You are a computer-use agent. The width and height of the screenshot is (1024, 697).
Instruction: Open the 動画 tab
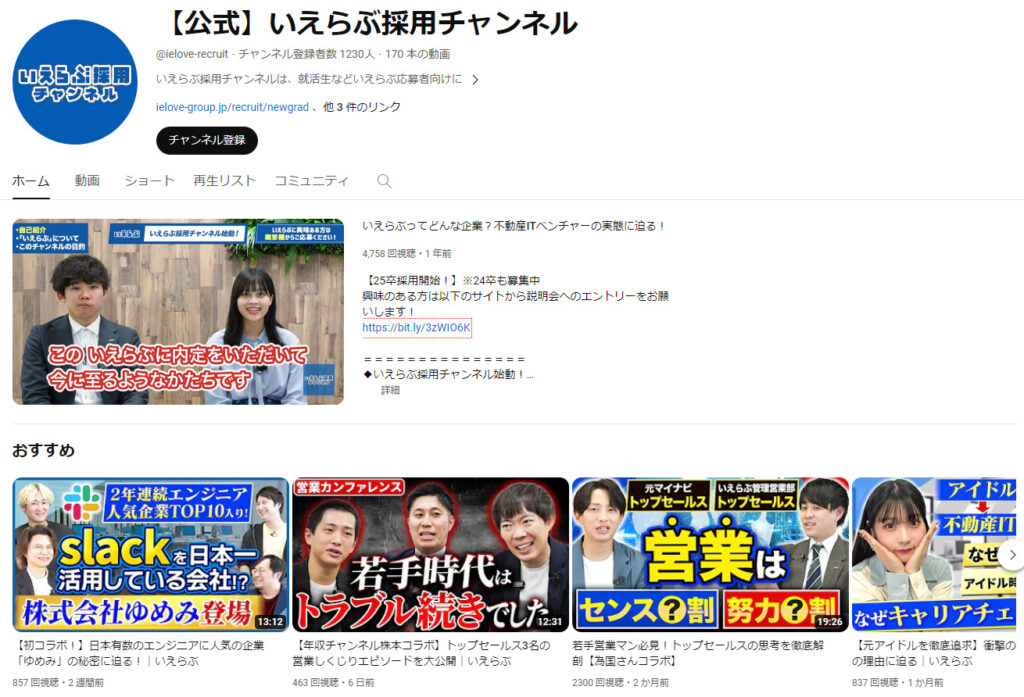tap(87, 181)
